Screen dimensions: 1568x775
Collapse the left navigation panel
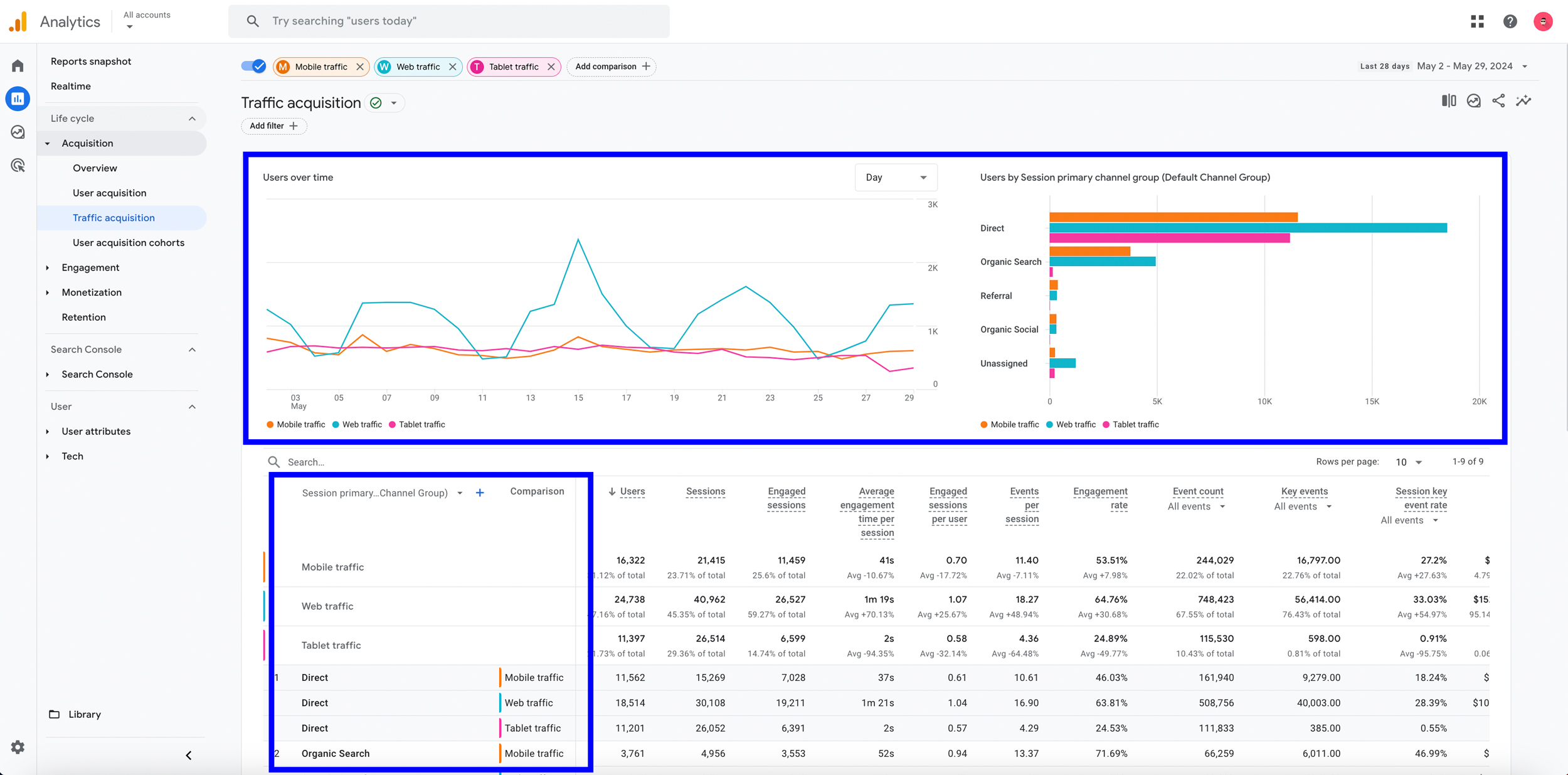click(188, 755)
